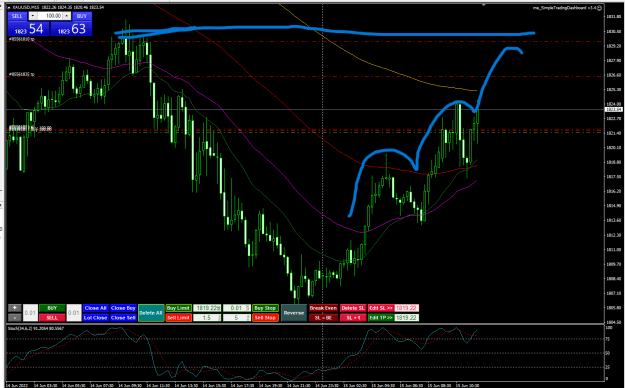Click the buy price tile 1823 63
625x388 pixels.
(71, 29)
